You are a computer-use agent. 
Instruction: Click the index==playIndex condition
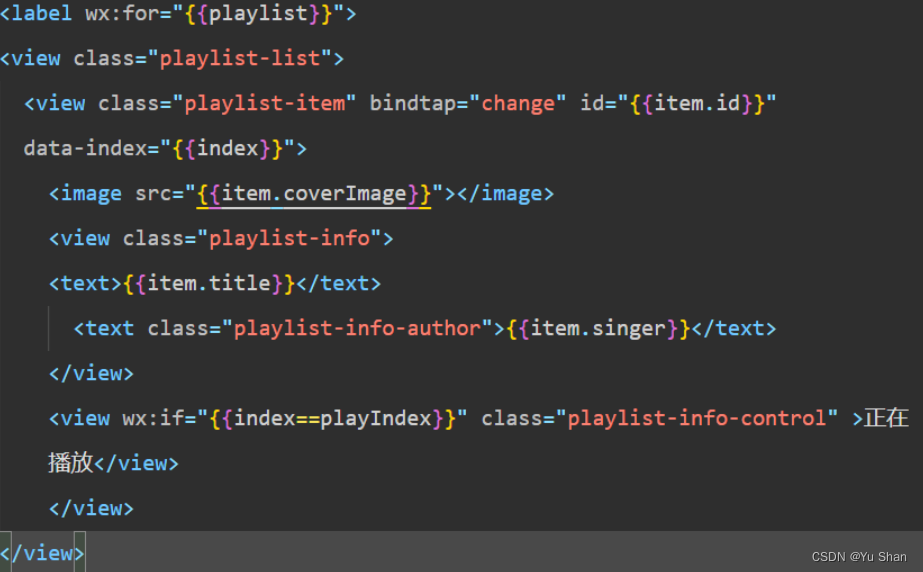(x=333, y=418)
